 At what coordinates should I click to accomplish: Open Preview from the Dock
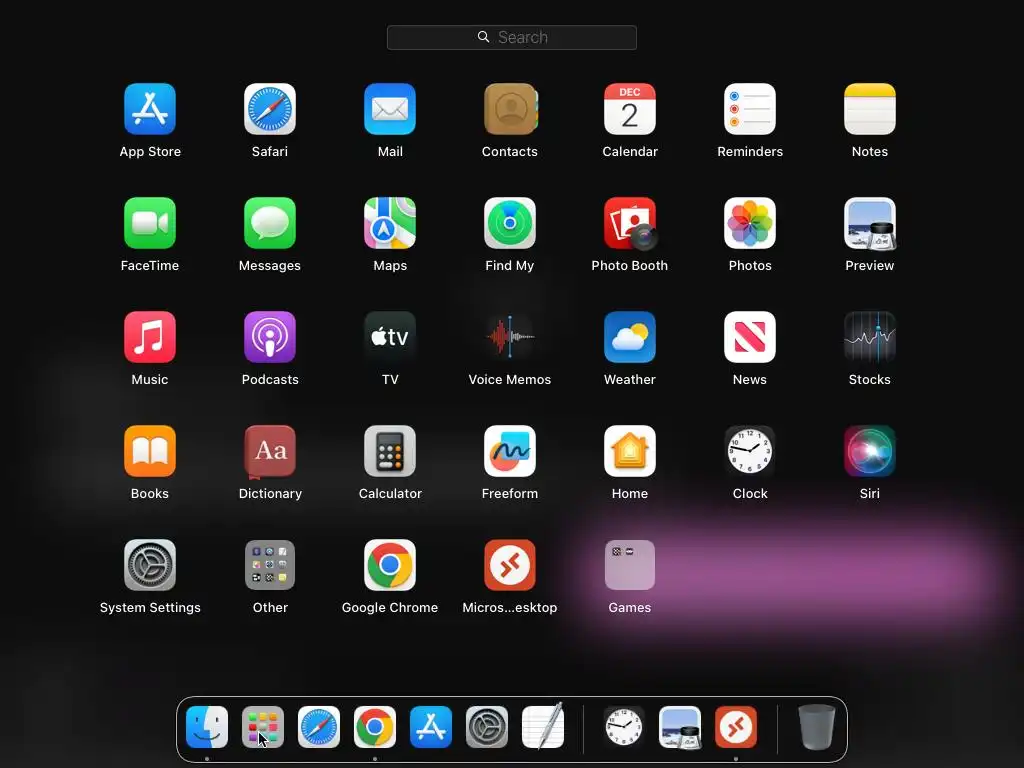click(x=680, y=727)
